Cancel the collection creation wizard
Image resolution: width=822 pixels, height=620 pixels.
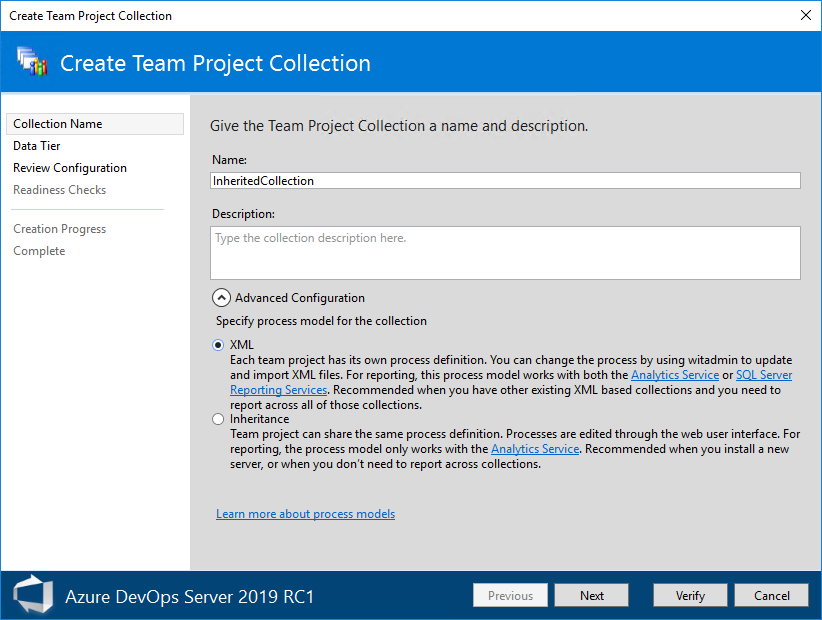pos(772,596)
